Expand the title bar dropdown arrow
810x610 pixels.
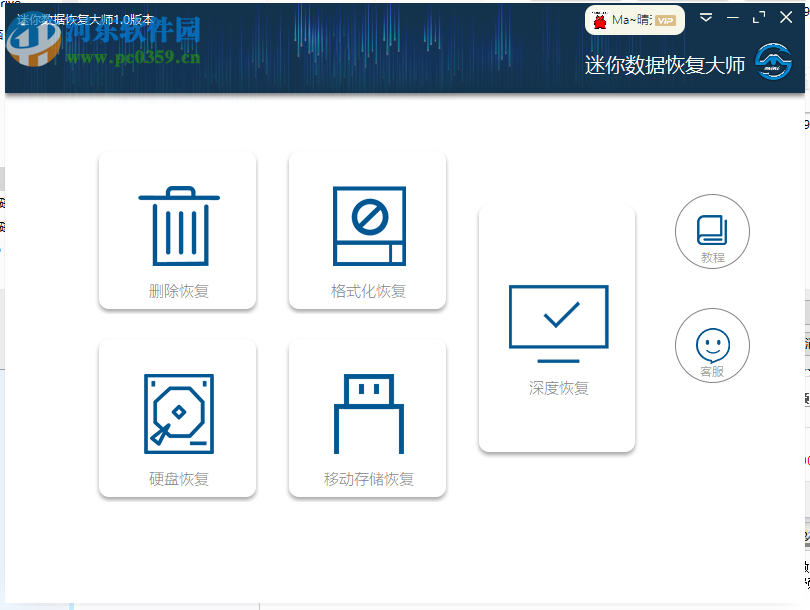pyautogui.click(x=707, y=18)
